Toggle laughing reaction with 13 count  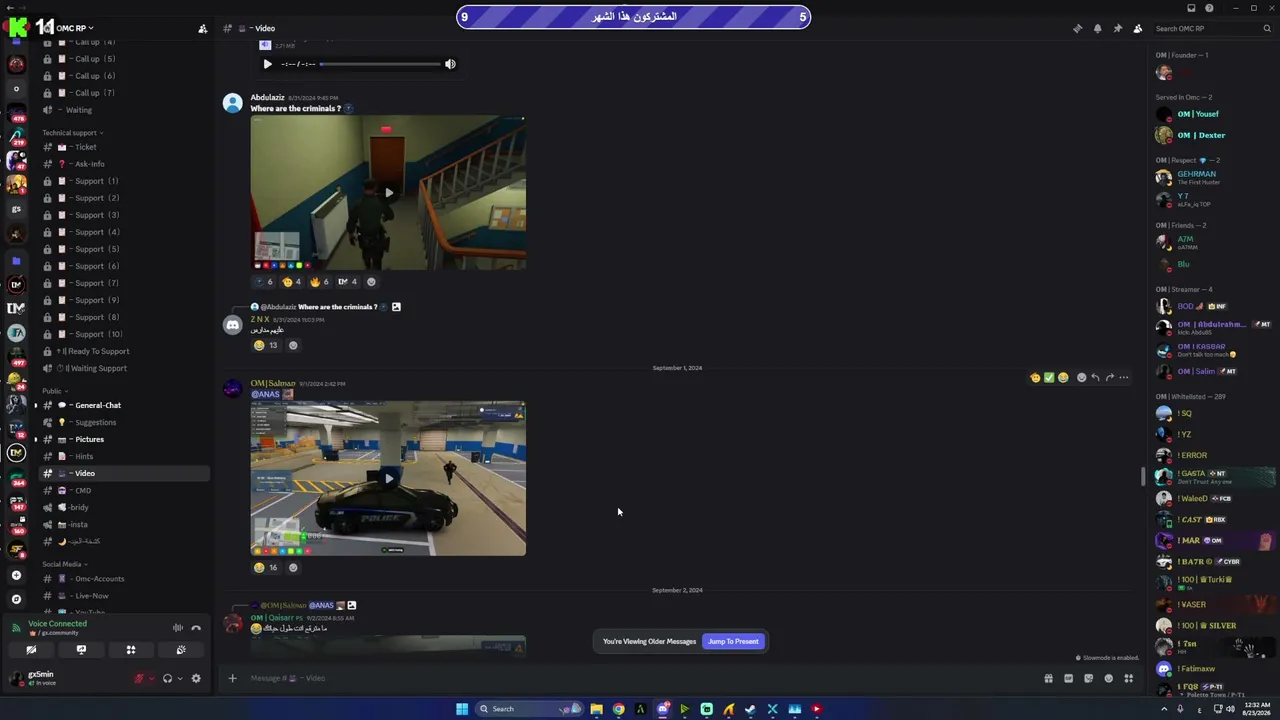[266, 345]
